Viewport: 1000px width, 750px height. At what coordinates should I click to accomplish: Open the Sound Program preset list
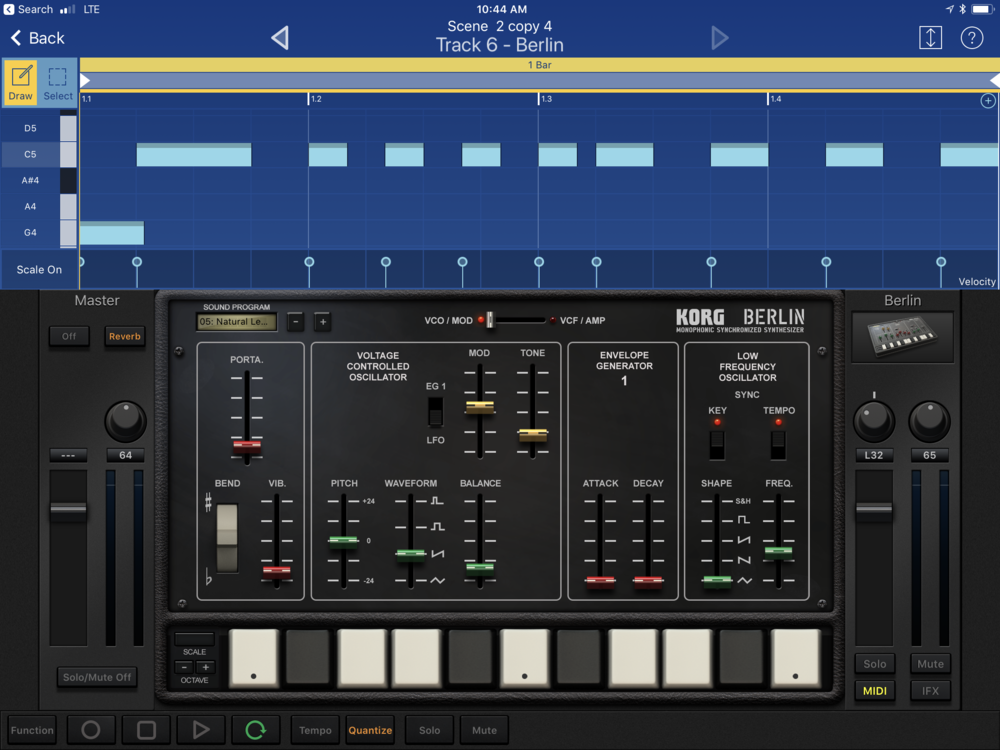(237, 322)
